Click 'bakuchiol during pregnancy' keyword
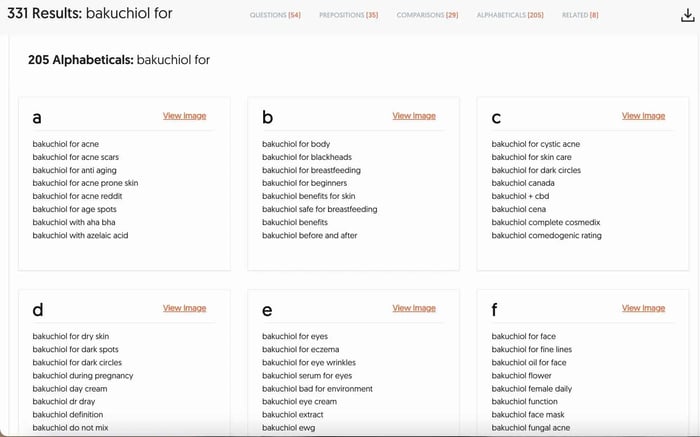 click(83, 375)
